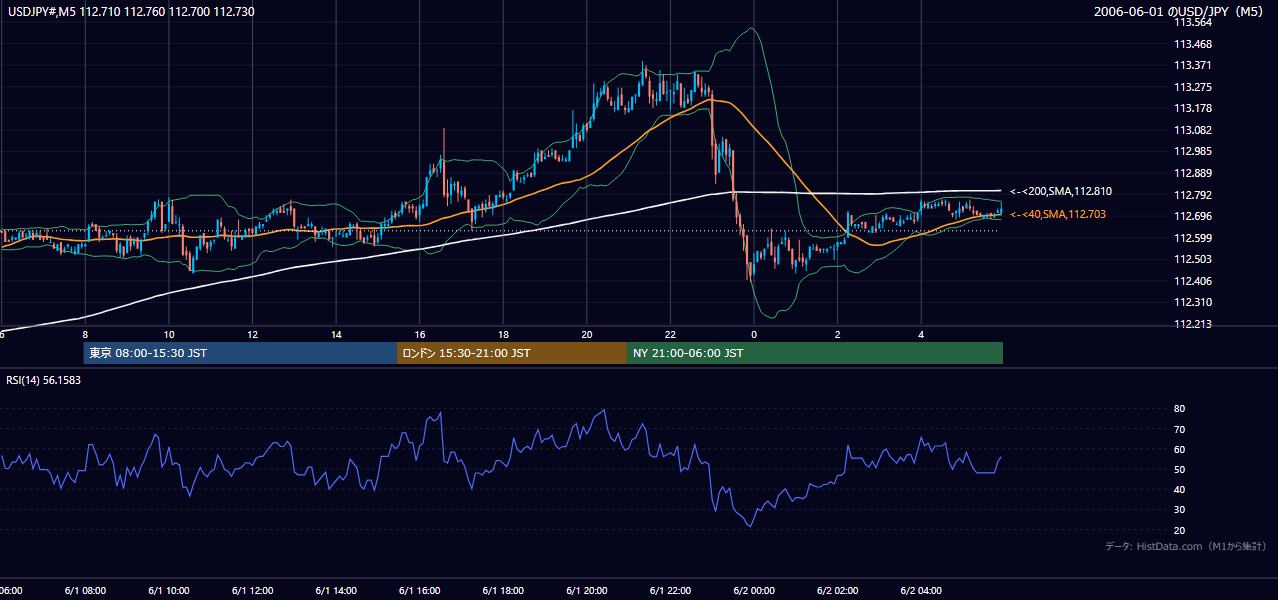The image size is (1278, 600).
Task: Click RSI scale value 50
Action: tap(1179, 469)
